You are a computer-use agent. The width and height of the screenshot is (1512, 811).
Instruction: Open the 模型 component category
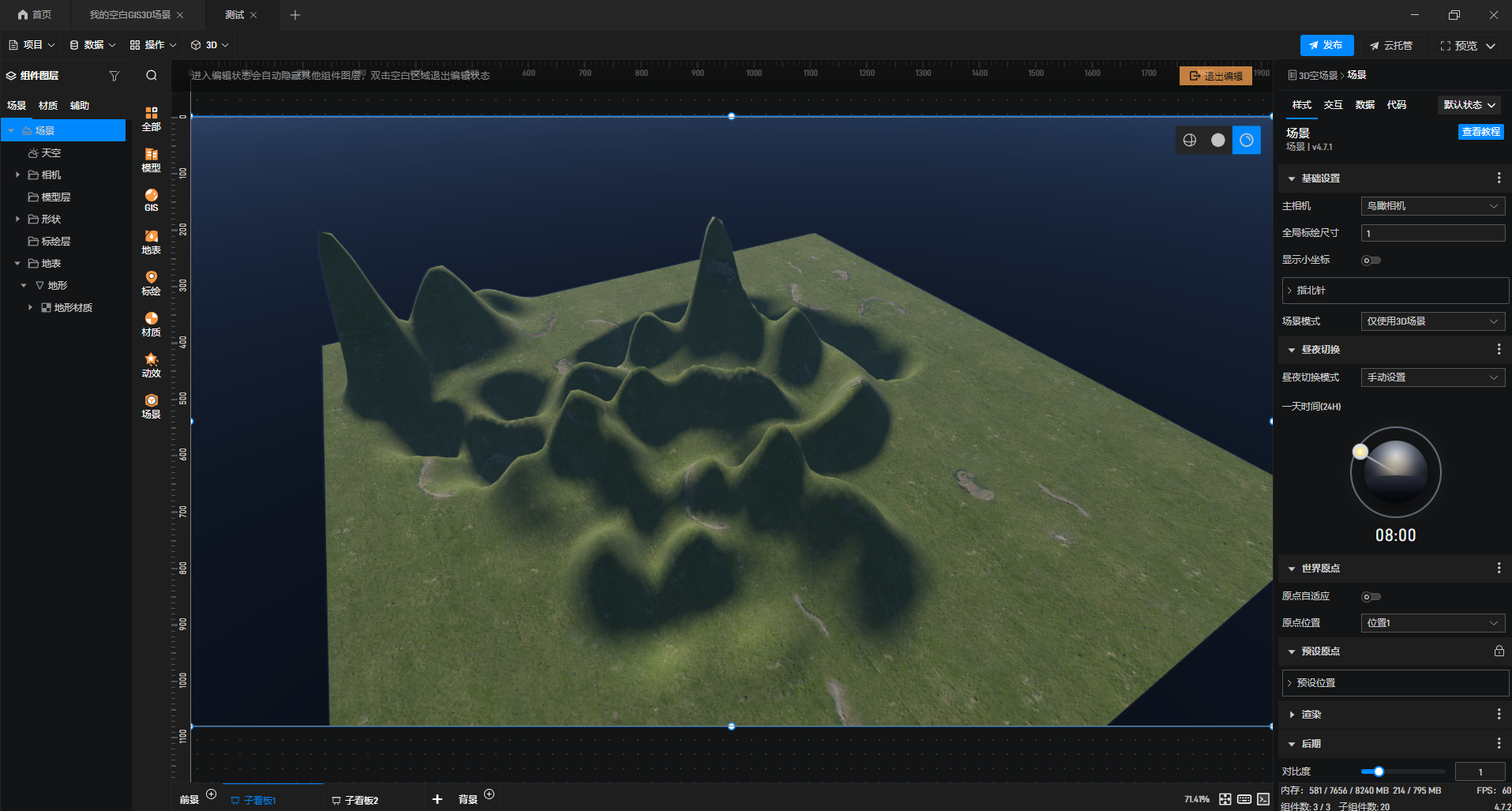coord(151,160)
